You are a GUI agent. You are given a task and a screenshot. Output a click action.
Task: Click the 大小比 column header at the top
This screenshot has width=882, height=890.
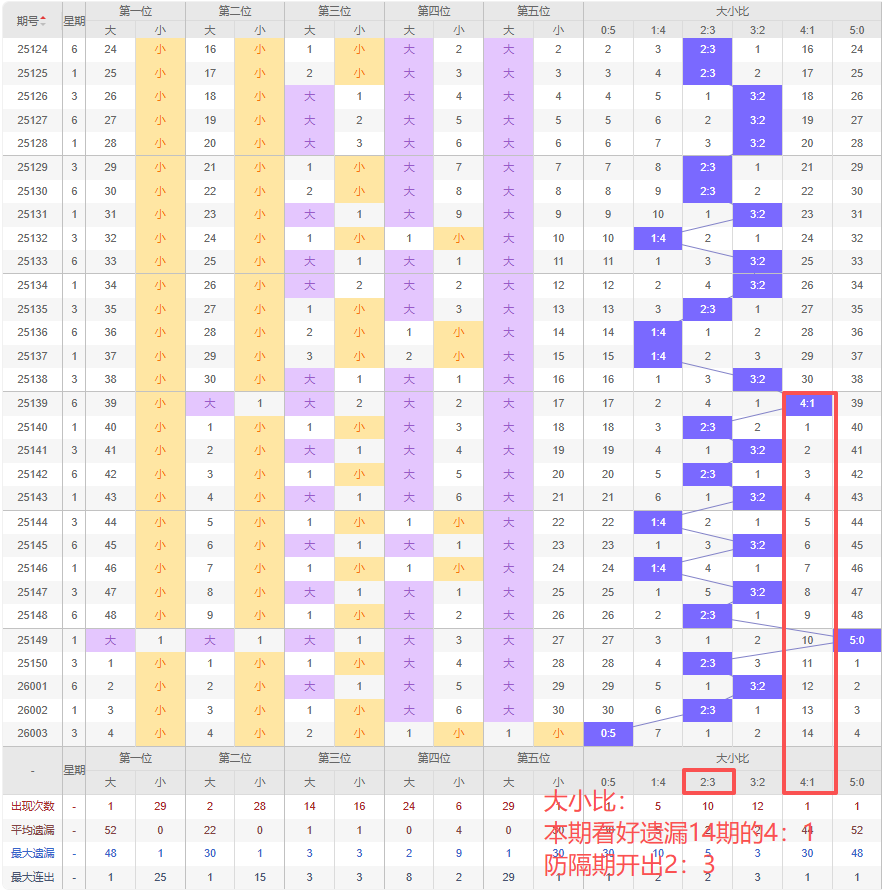[732, 11]
